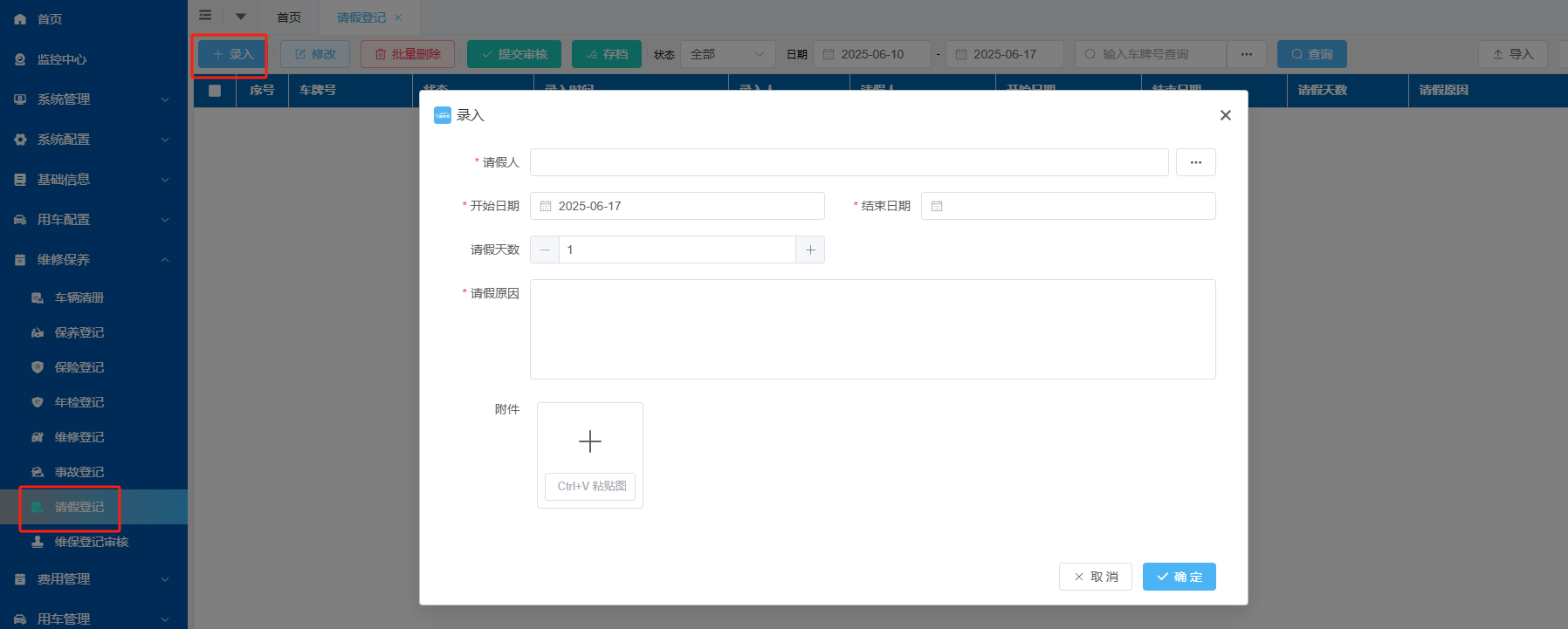Open 监控中心 from the sidebar

[61, 59]
